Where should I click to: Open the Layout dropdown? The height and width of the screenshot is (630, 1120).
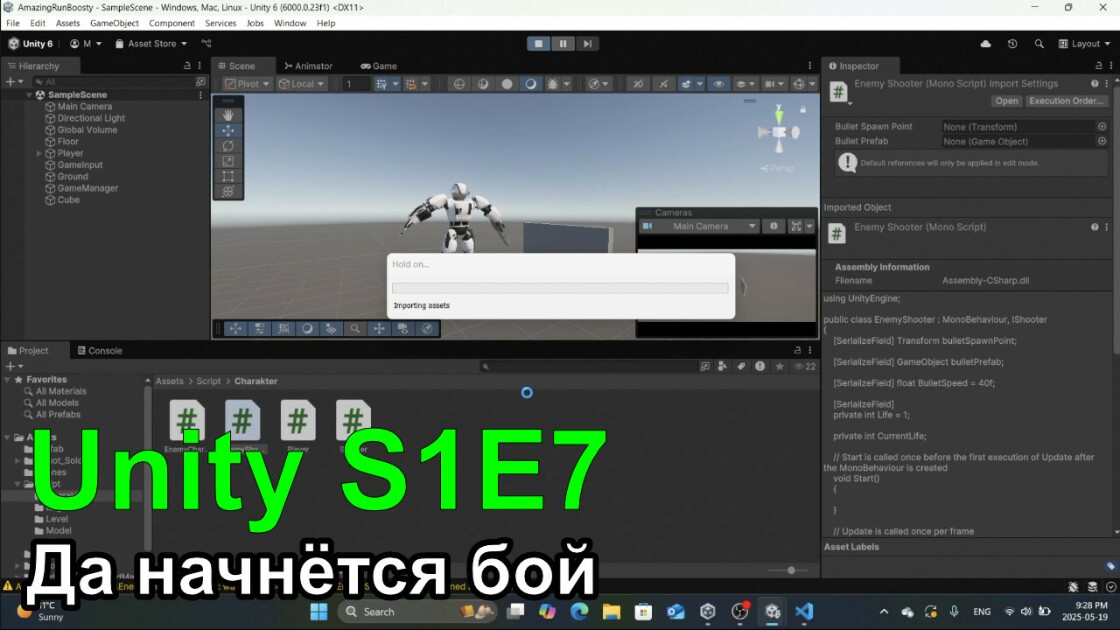tap(1084, 44)
